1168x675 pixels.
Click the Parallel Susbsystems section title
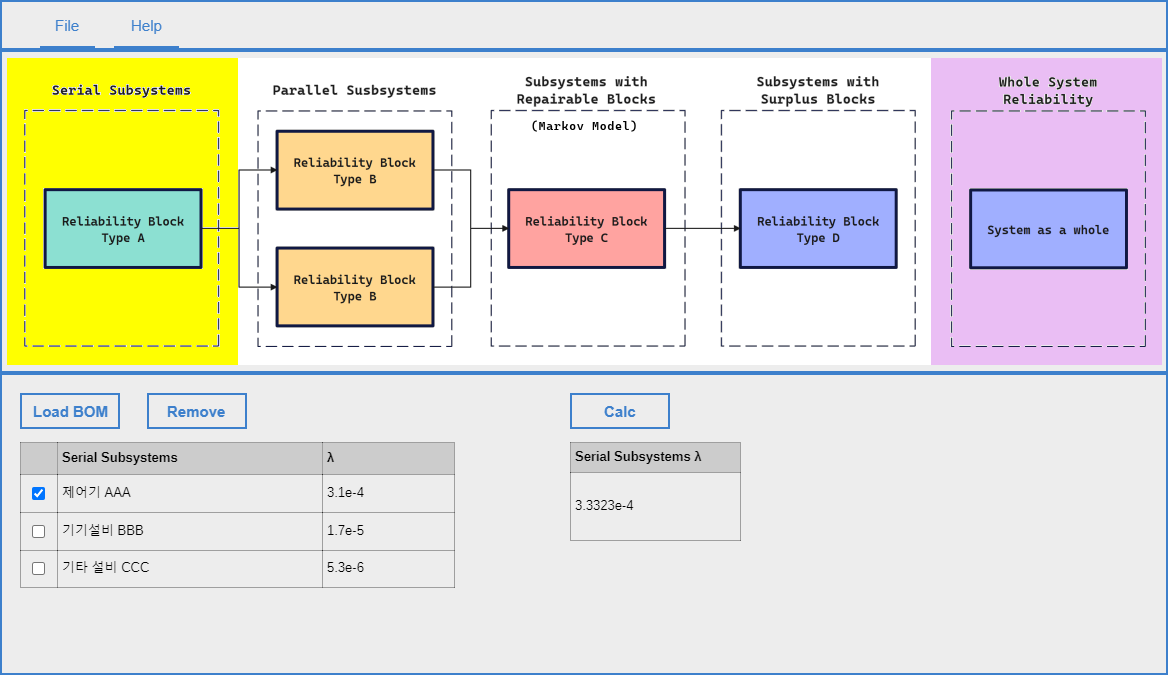(354, 90)
